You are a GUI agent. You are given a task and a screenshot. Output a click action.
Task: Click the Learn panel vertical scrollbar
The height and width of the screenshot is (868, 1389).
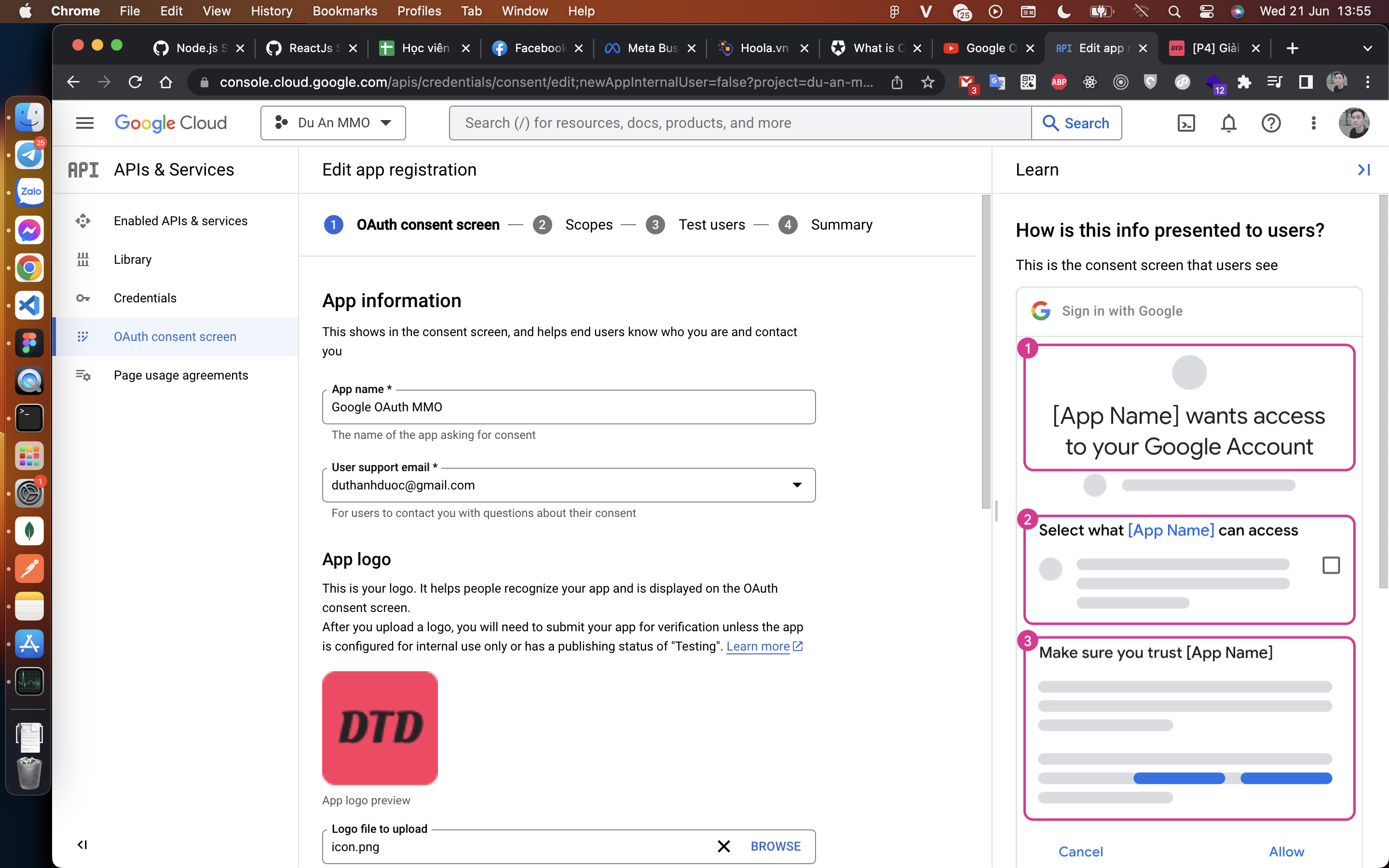click(1383, 392)
